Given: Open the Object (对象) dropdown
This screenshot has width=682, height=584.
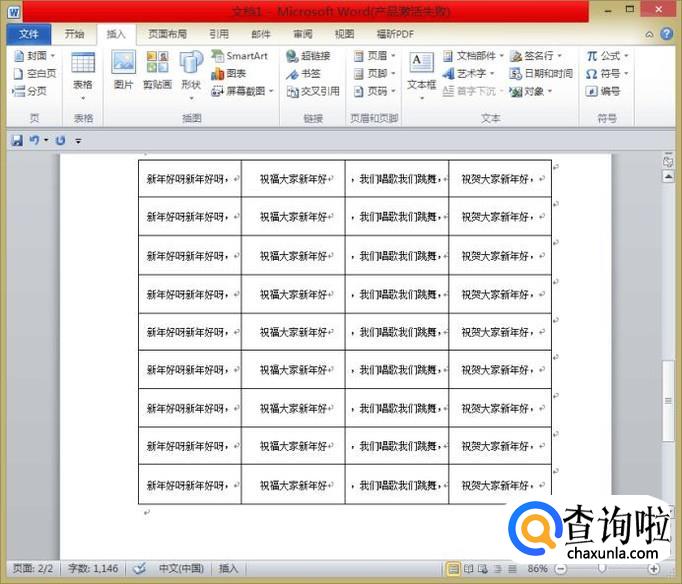Looking at the screenshot, I should tap(531, 91).
